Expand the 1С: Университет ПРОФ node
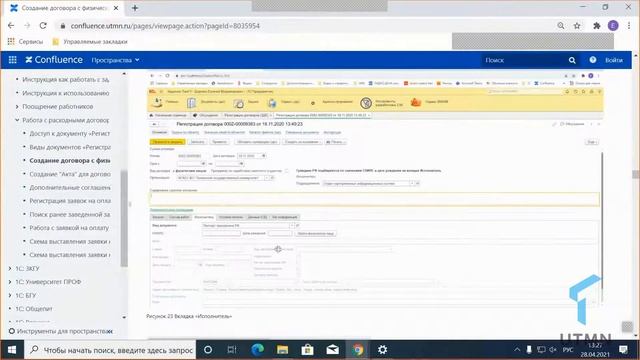The image size is (640, 360). point(10,282)
